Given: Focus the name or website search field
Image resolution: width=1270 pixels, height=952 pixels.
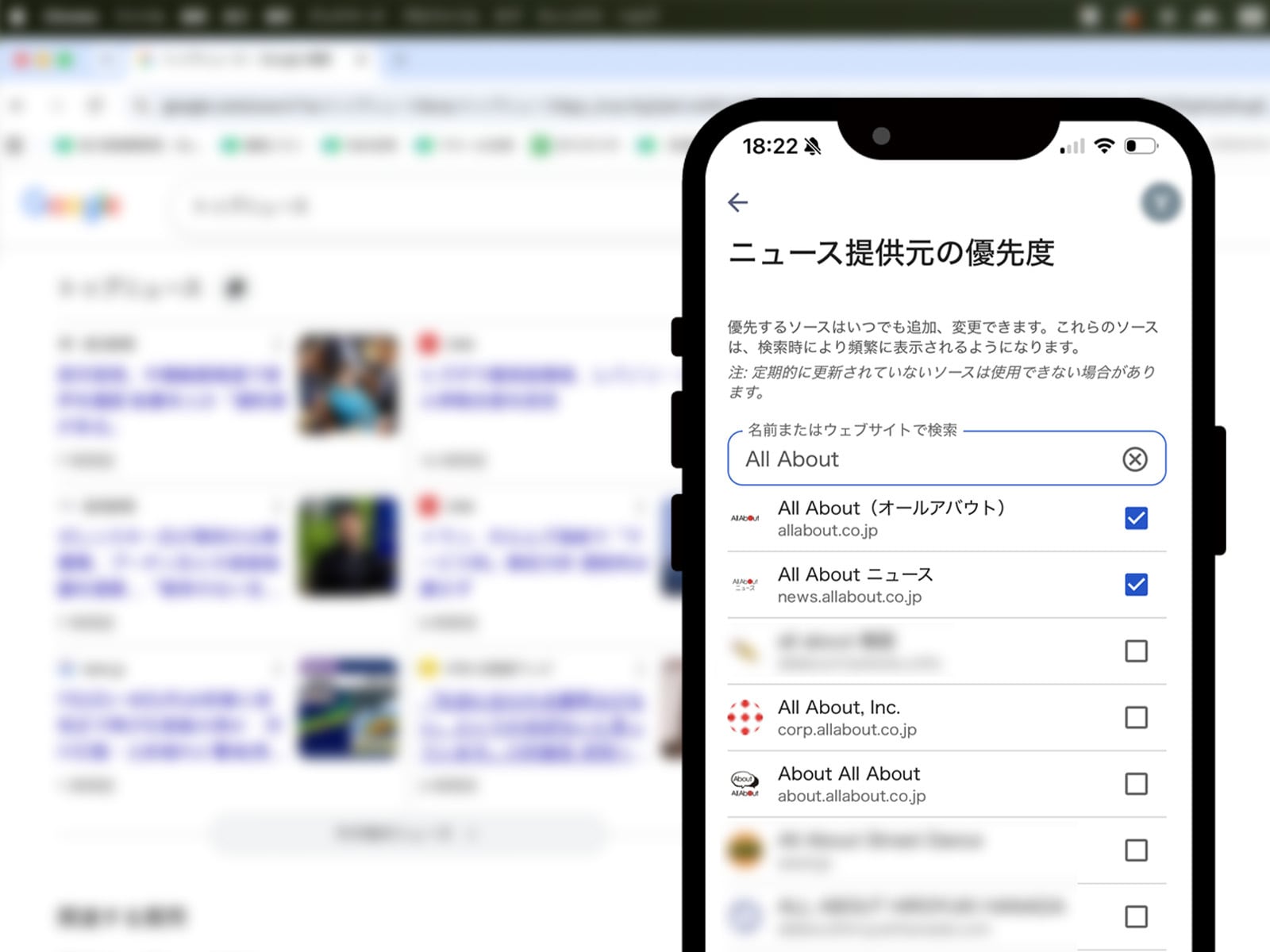Looking at the screenshot, I should [946, 458].
